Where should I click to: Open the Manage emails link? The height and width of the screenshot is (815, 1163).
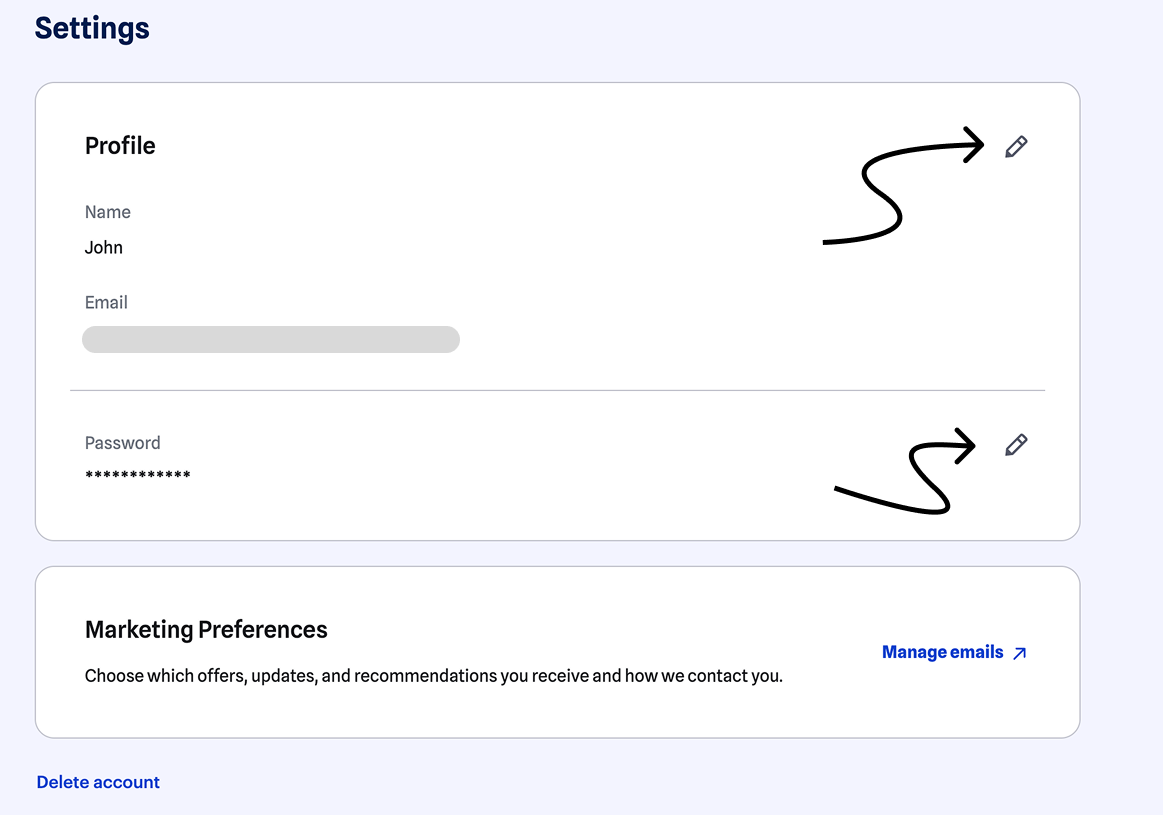(x=955, y=653)
